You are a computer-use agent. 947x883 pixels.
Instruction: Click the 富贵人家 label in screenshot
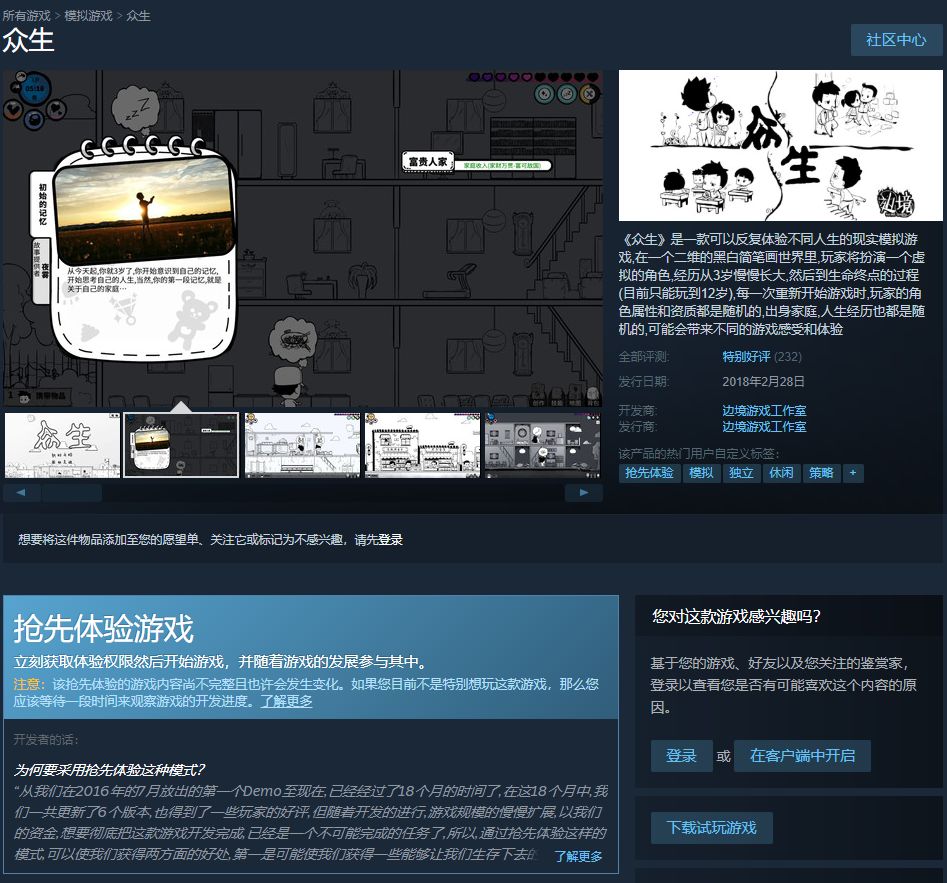click(x=428, y=162)
